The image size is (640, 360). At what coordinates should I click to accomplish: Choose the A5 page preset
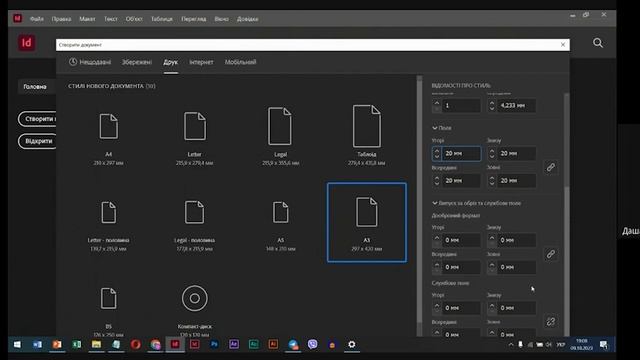[280, 225]
